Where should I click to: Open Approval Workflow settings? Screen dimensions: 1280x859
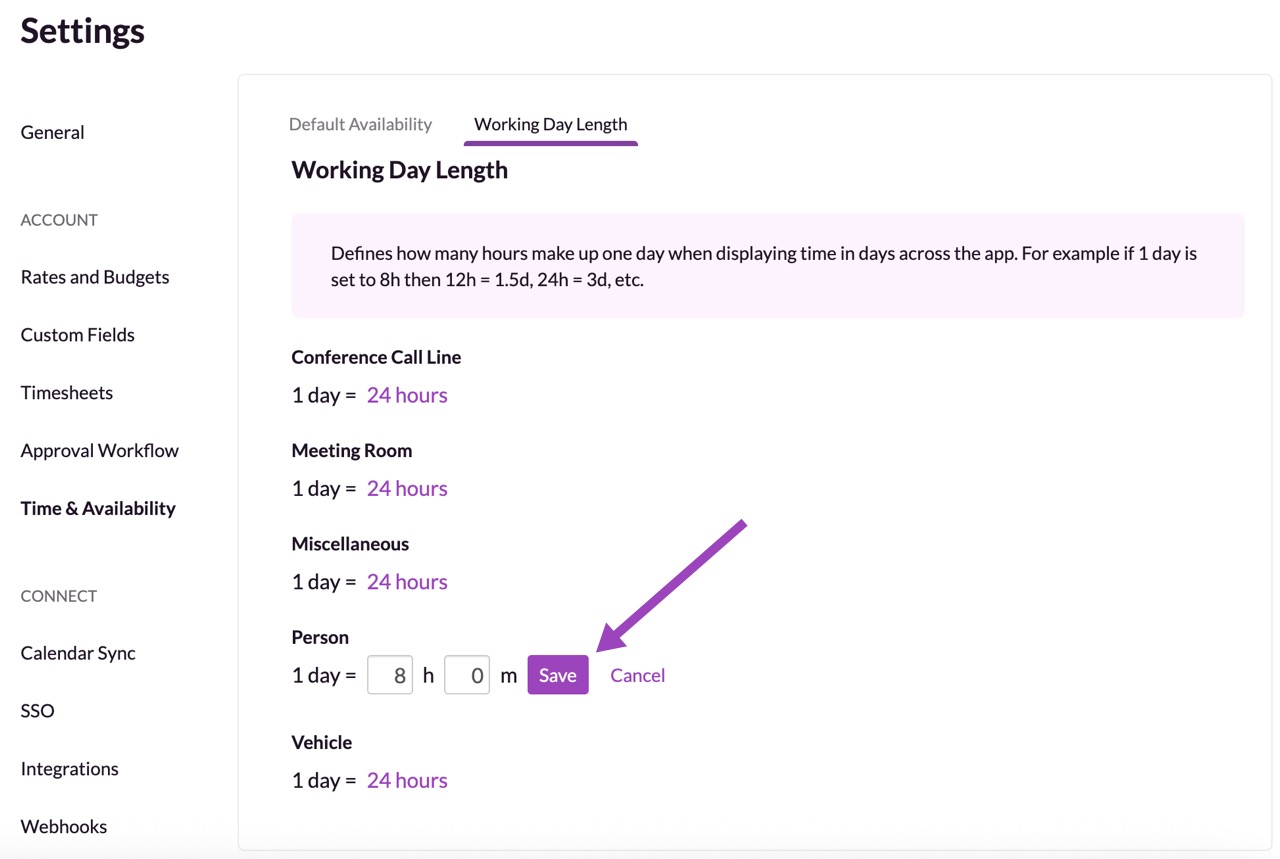99,451
